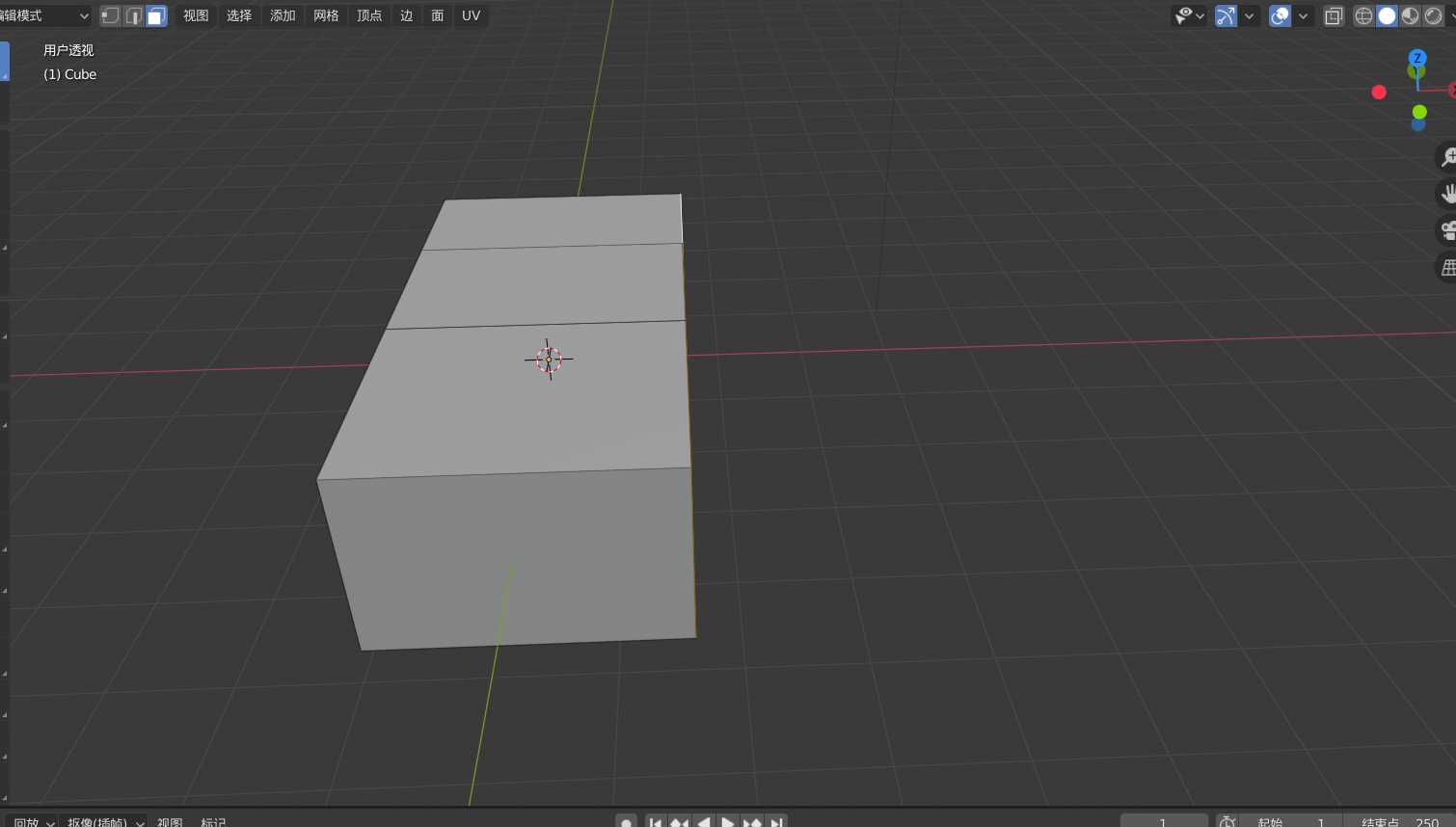This screenshot has height=827, width=1456.
Task: Open 面 menu
Action: click(437, 15)
